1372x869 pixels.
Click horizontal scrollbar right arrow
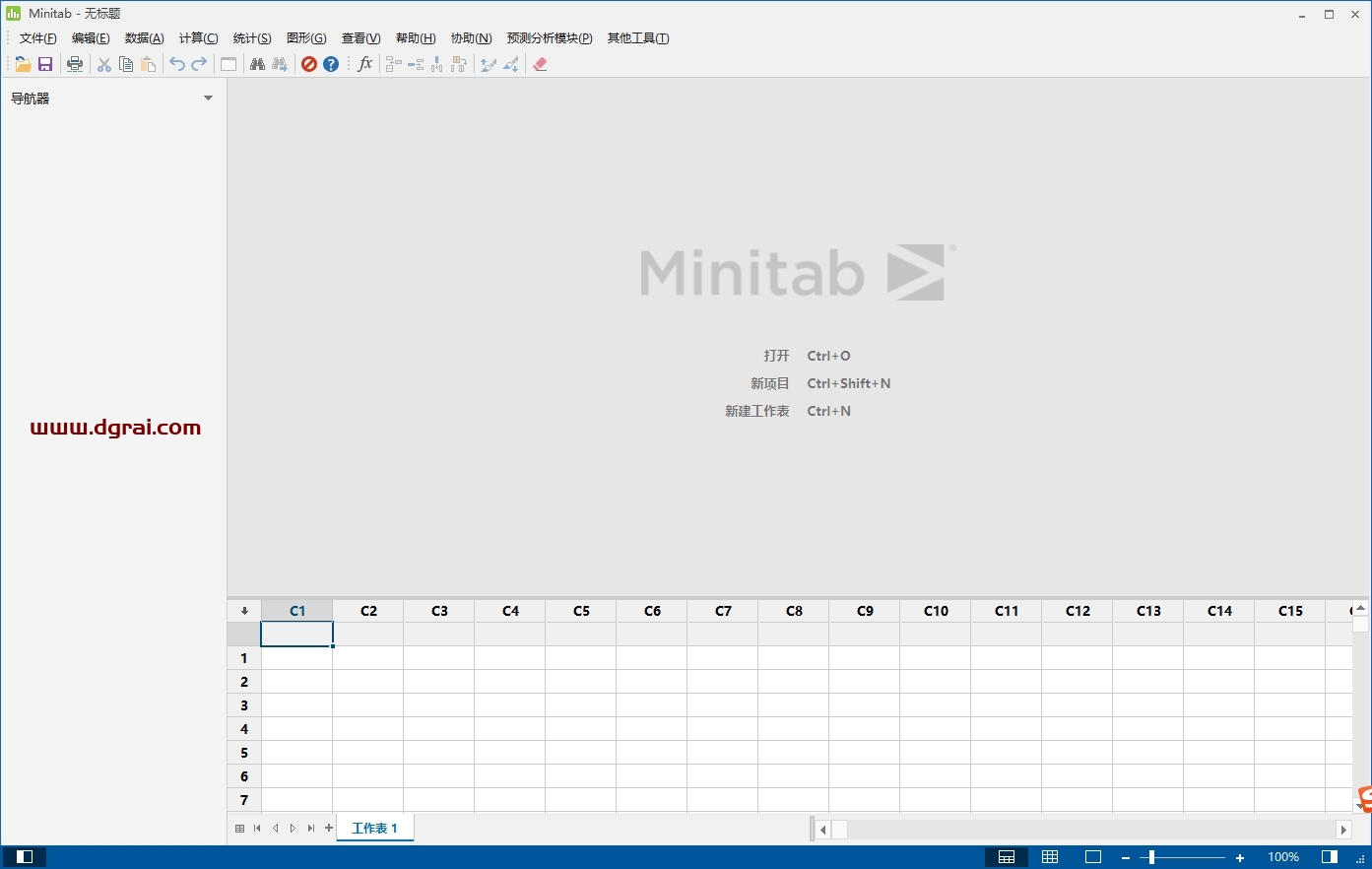pyautogui.click(x=1343, y=830)
